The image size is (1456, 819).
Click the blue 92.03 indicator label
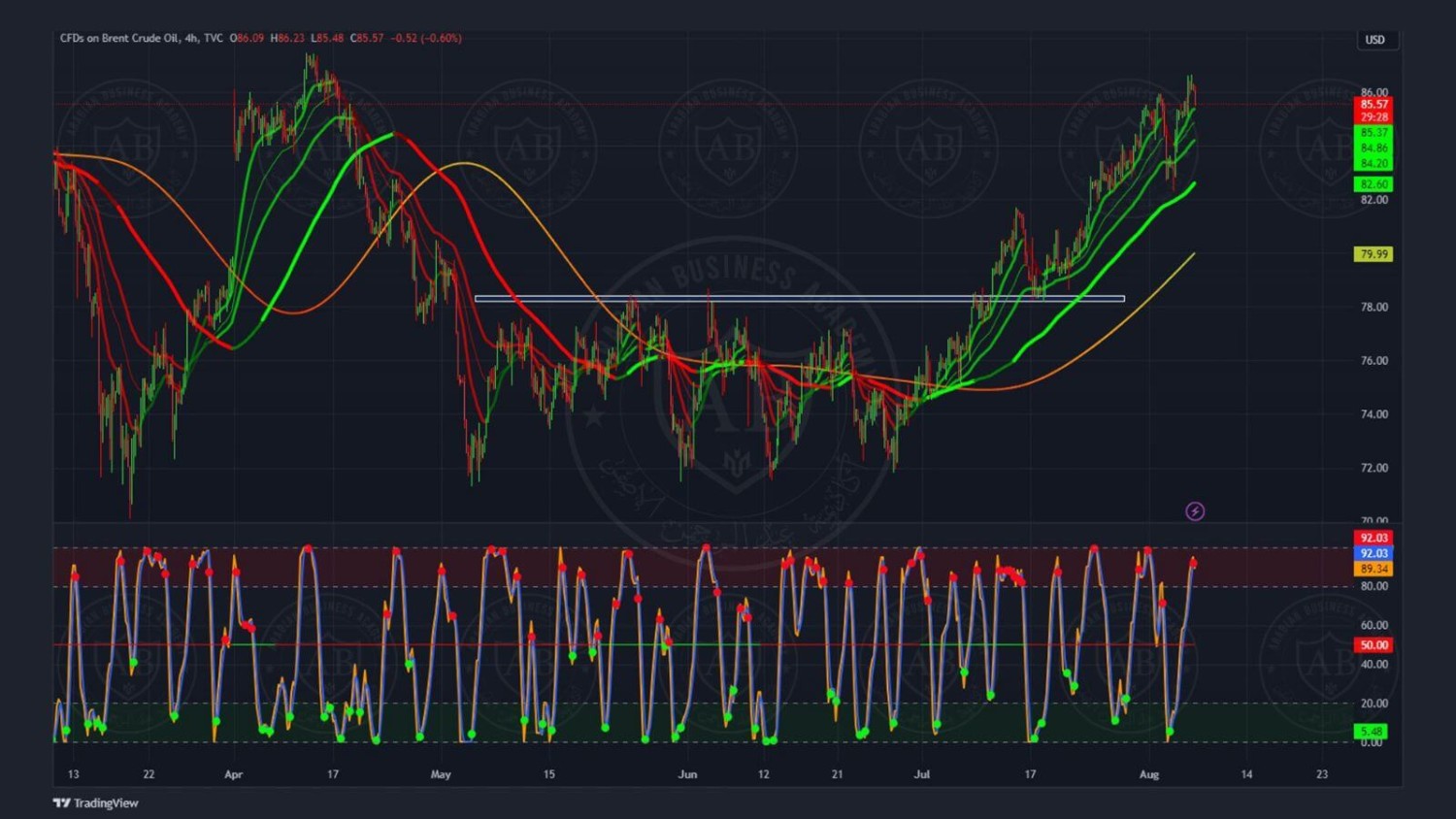[x=1373, y=553]
